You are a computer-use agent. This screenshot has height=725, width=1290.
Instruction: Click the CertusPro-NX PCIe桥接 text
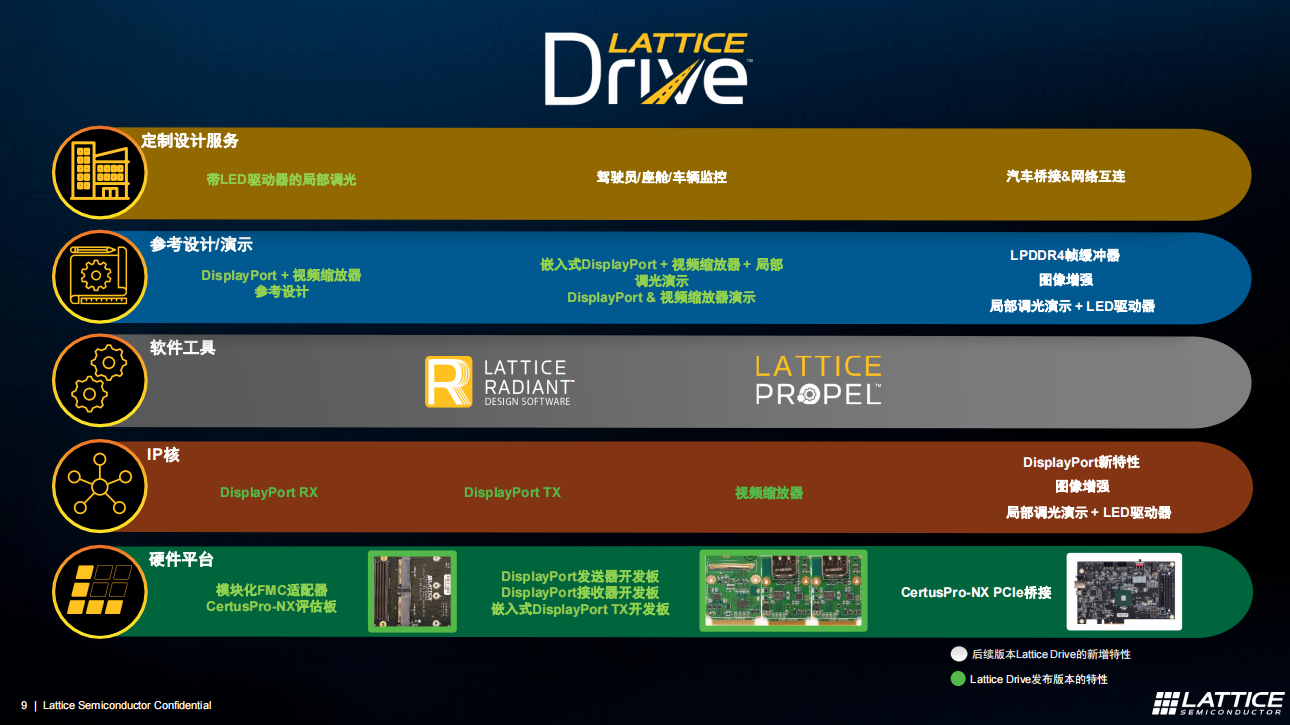click(x=976, y=592)
